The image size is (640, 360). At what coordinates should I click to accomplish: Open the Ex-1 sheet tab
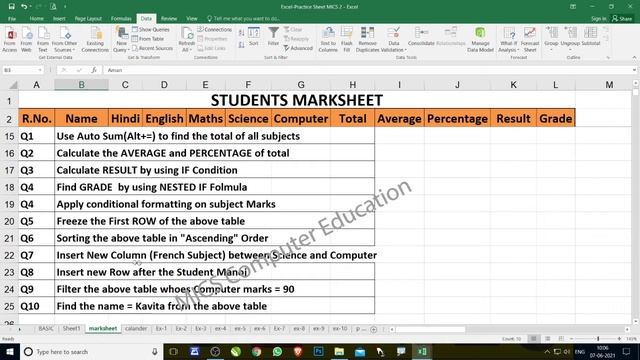tap(161, 329)
